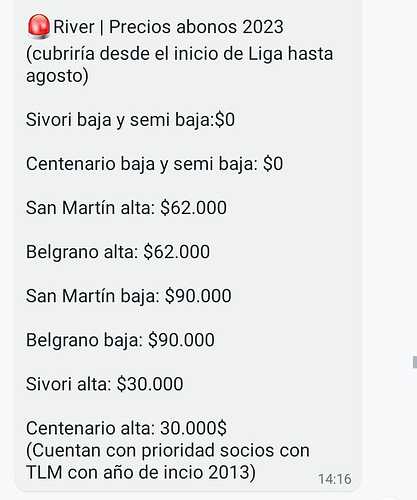Click 'Cuentan con prioridad socios con' text
417x500 pixels.
click(x=168, y=451)
